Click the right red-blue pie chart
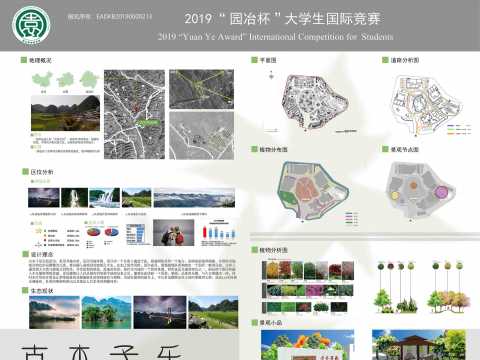 click(x=112, y=232)
